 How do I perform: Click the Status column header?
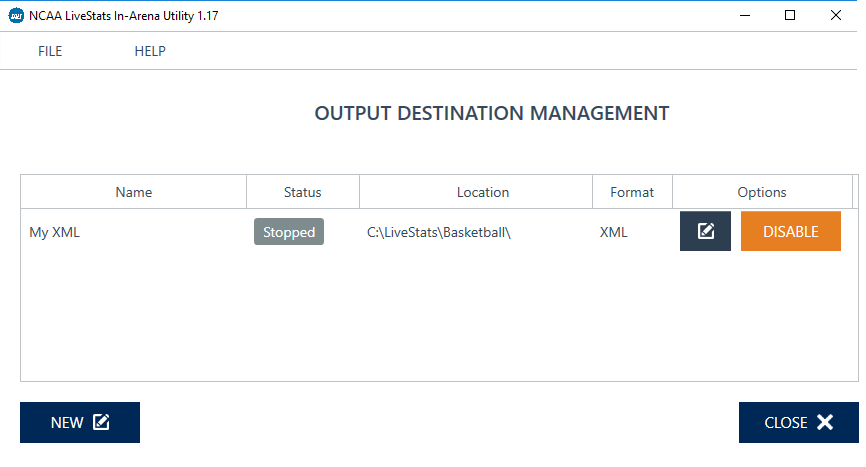(303, 192)
